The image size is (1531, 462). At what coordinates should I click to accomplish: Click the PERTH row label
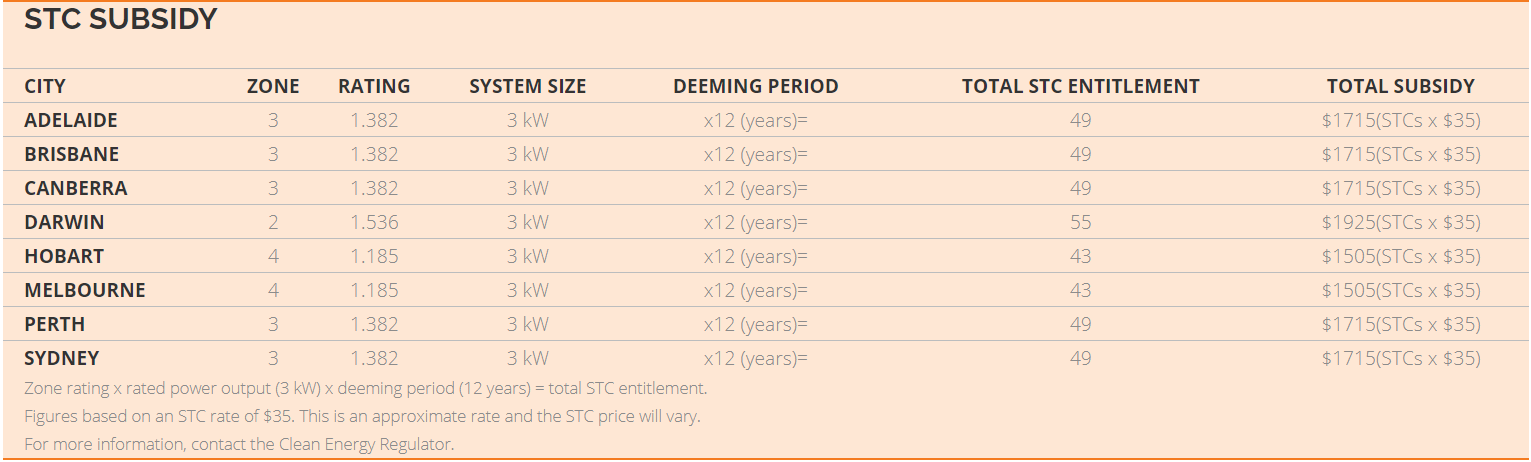point(55,324)
